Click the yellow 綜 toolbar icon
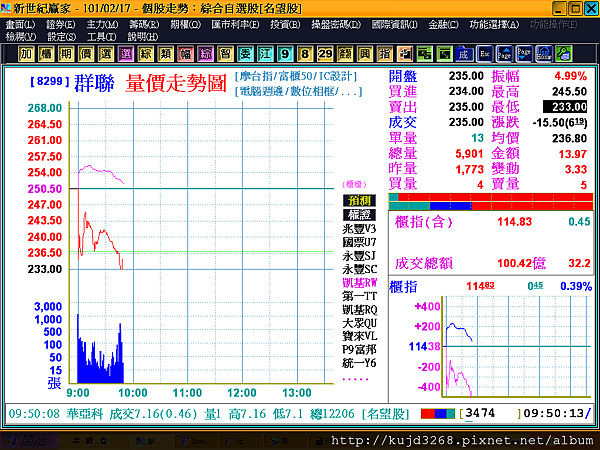Viewport: 600px width, 450px height. click(145, 54)
